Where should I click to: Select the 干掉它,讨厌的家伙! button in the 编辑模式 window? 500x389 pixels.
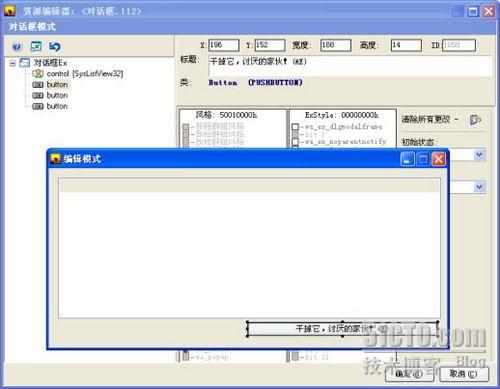coord(342,329)
